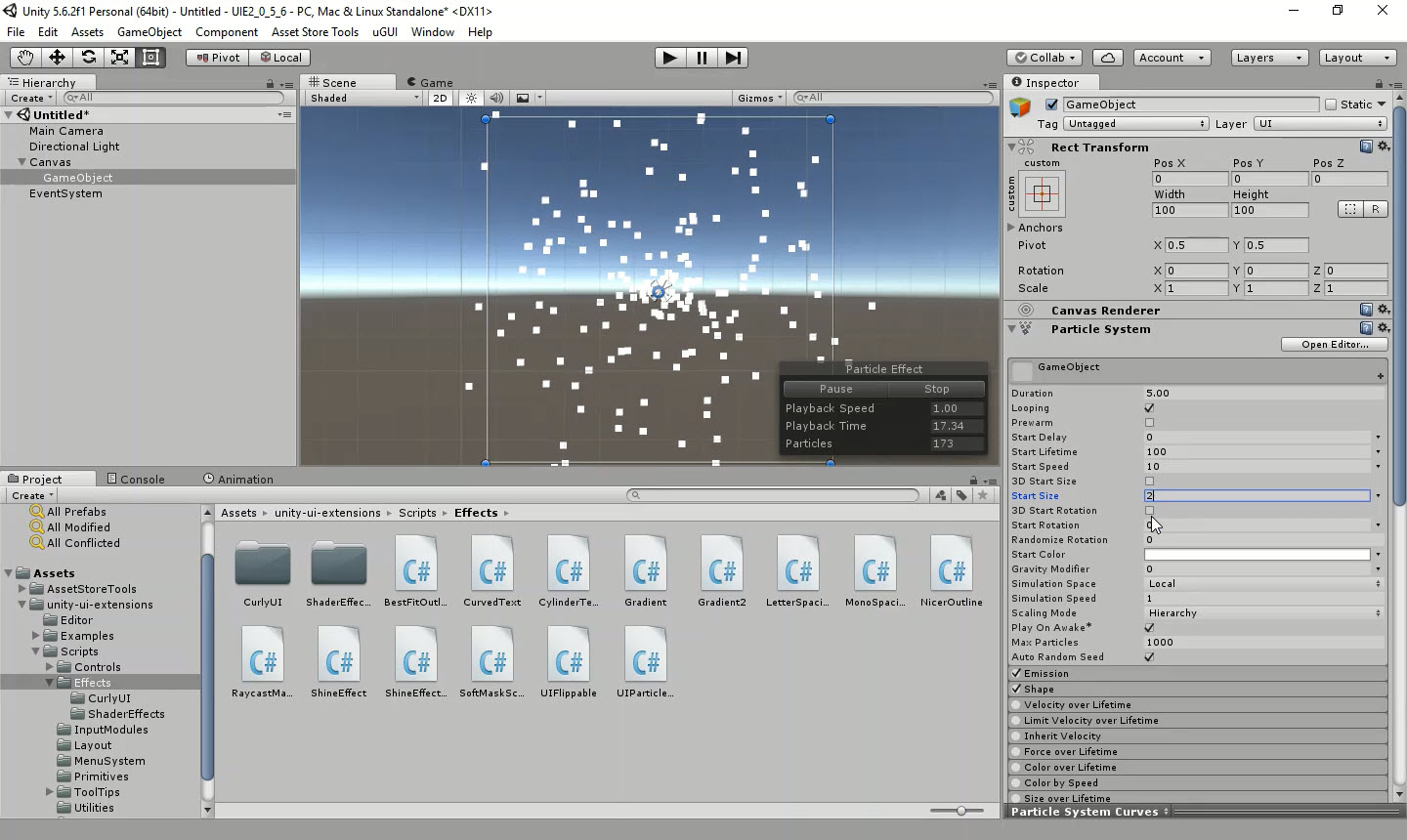Toggle raw edit mode R button
Screen dimensions: 1407x840
click(x=1376, y=209)
